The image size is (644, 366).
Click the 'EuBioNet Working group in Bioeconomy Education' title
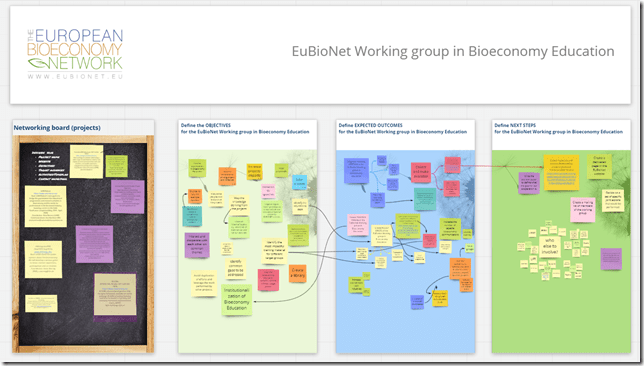tap(453, 51)
